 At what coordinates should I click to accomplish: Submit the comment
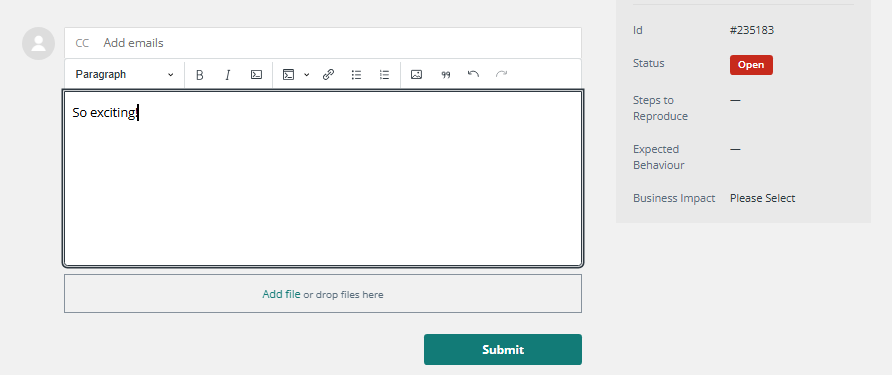click(x=502, y=349)
